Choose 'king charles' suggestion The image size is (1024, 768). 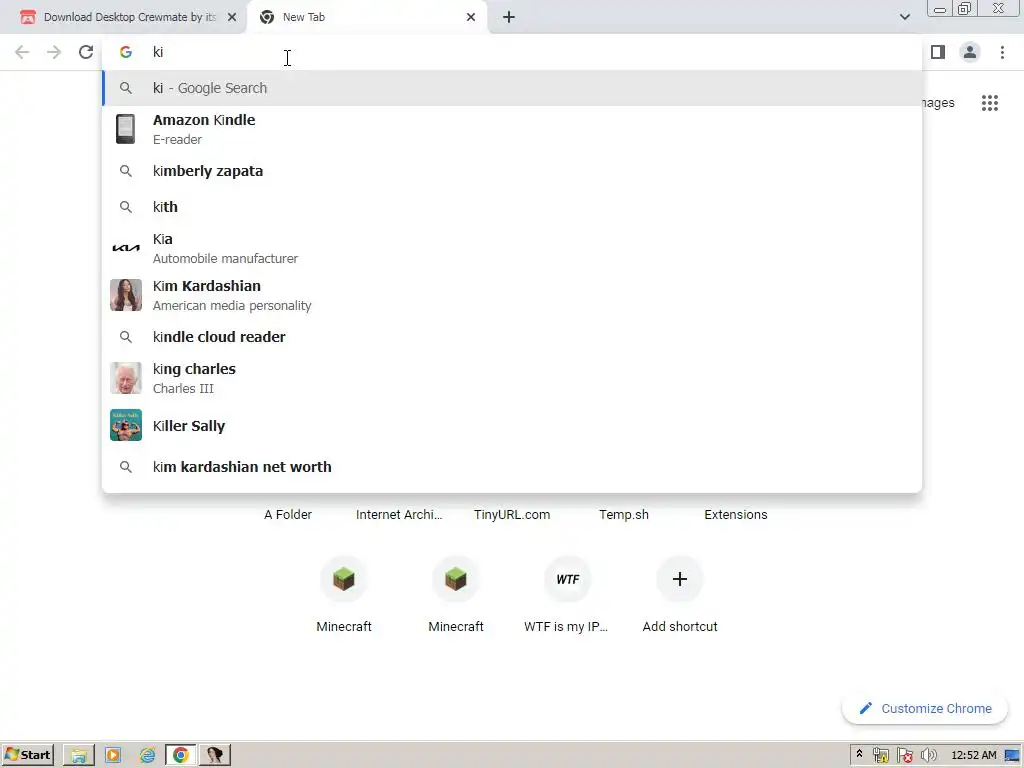(512, 378)
